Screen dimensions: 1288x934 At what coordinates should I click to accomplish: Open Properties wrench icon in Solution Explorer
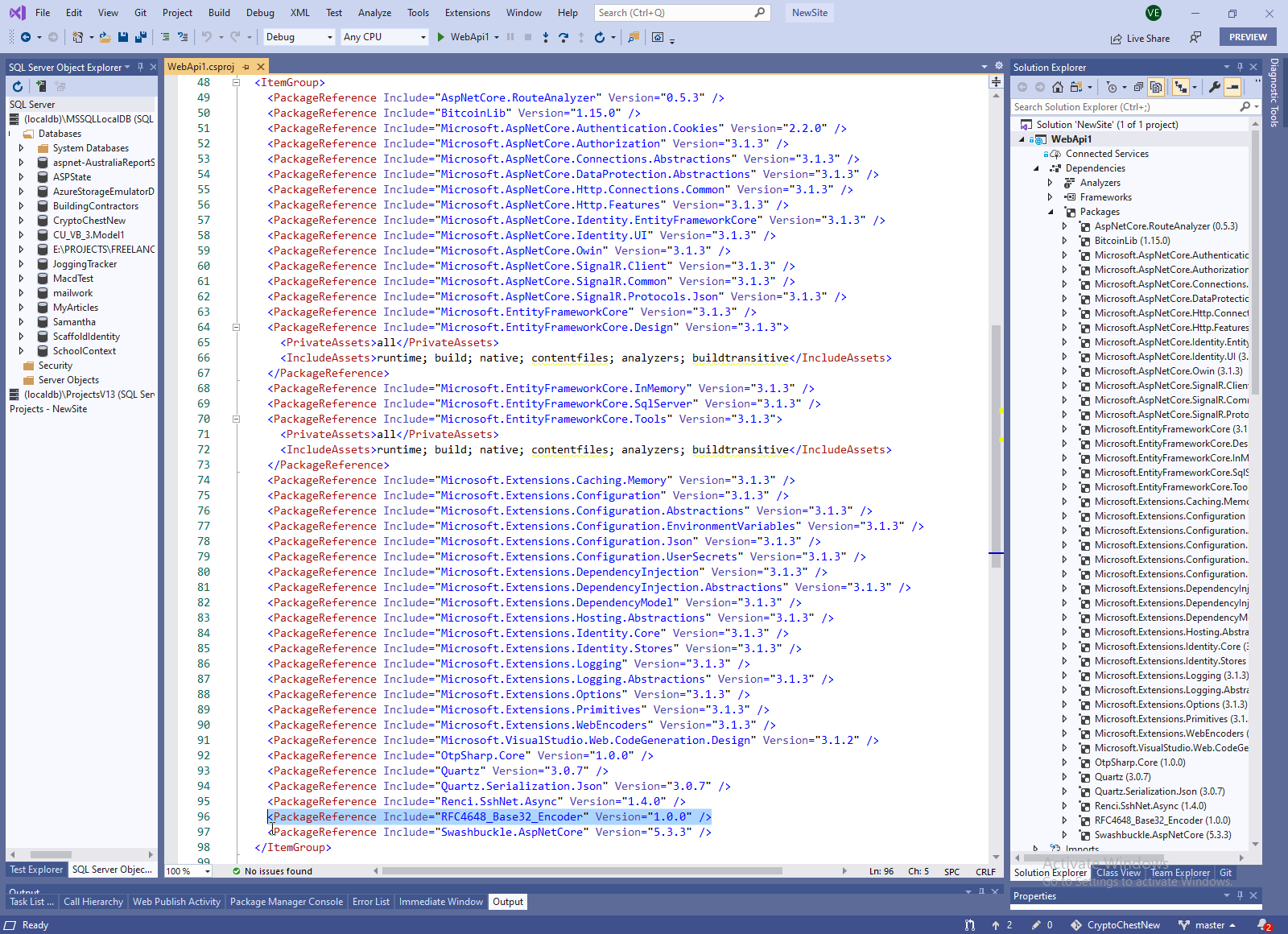[x=1215, y=87]
